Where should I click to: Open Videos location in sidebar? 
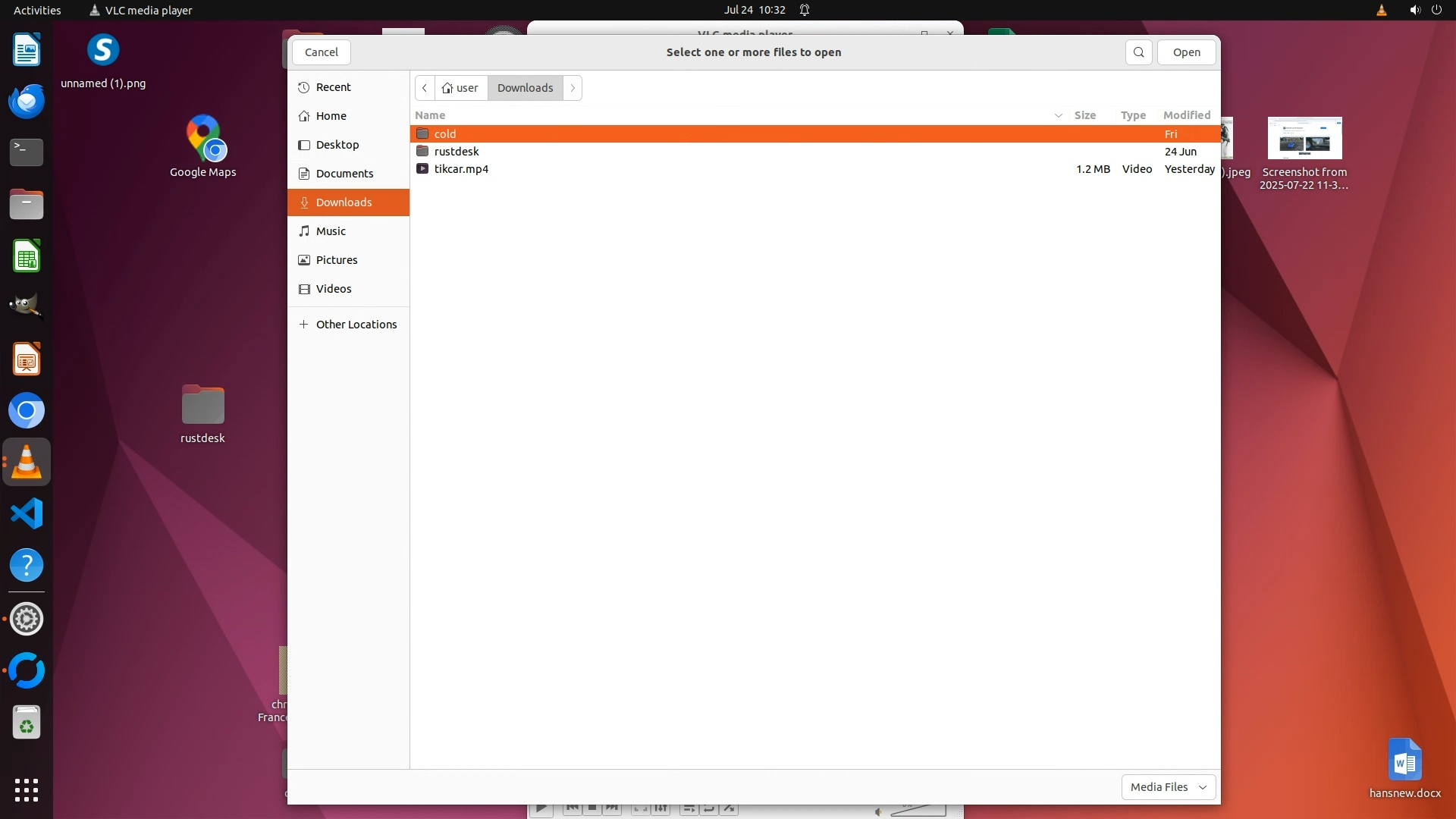coord(333,289)
